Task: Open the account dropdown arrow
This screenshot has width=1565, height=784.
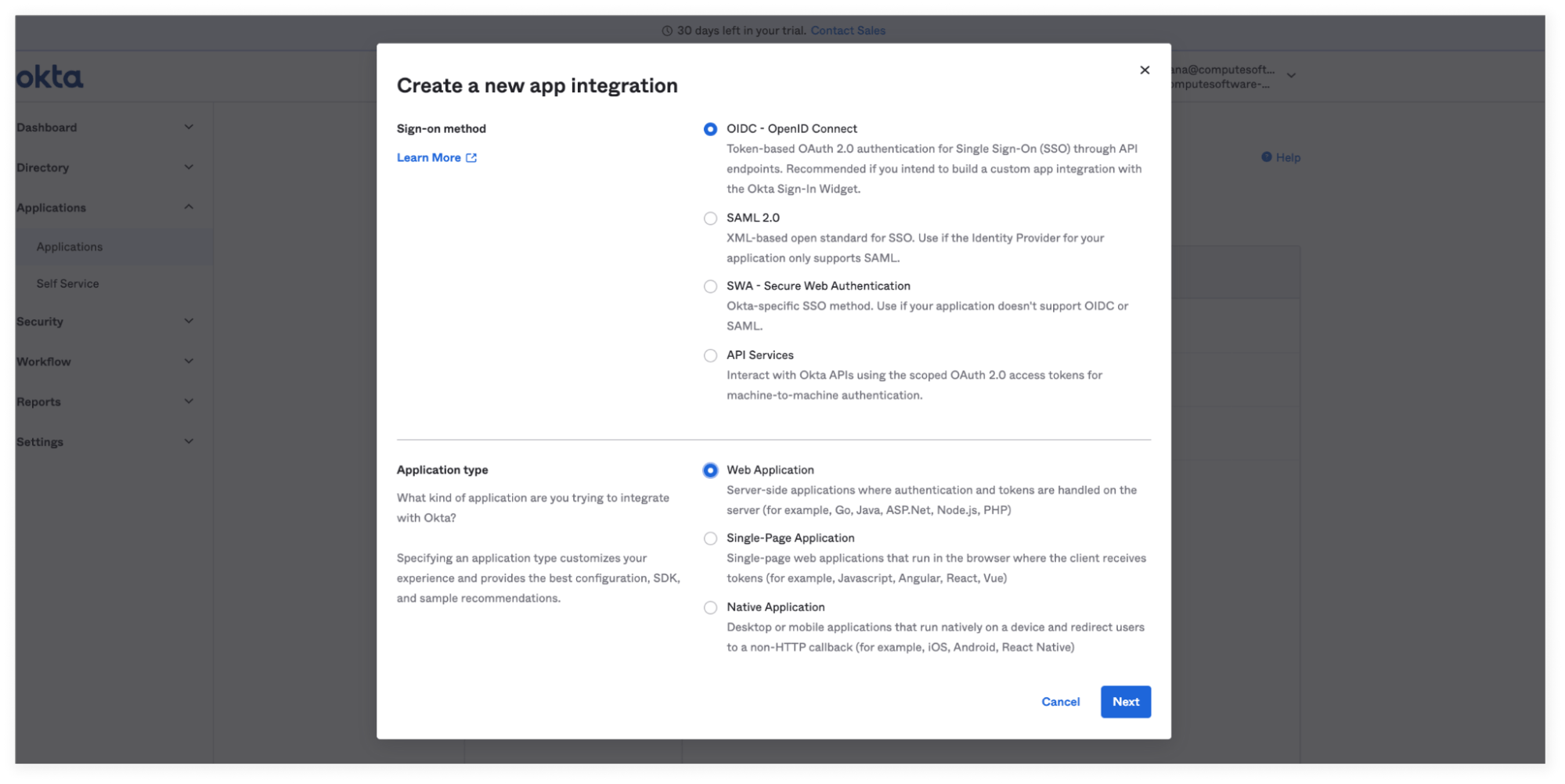Action: [1291, 76]
